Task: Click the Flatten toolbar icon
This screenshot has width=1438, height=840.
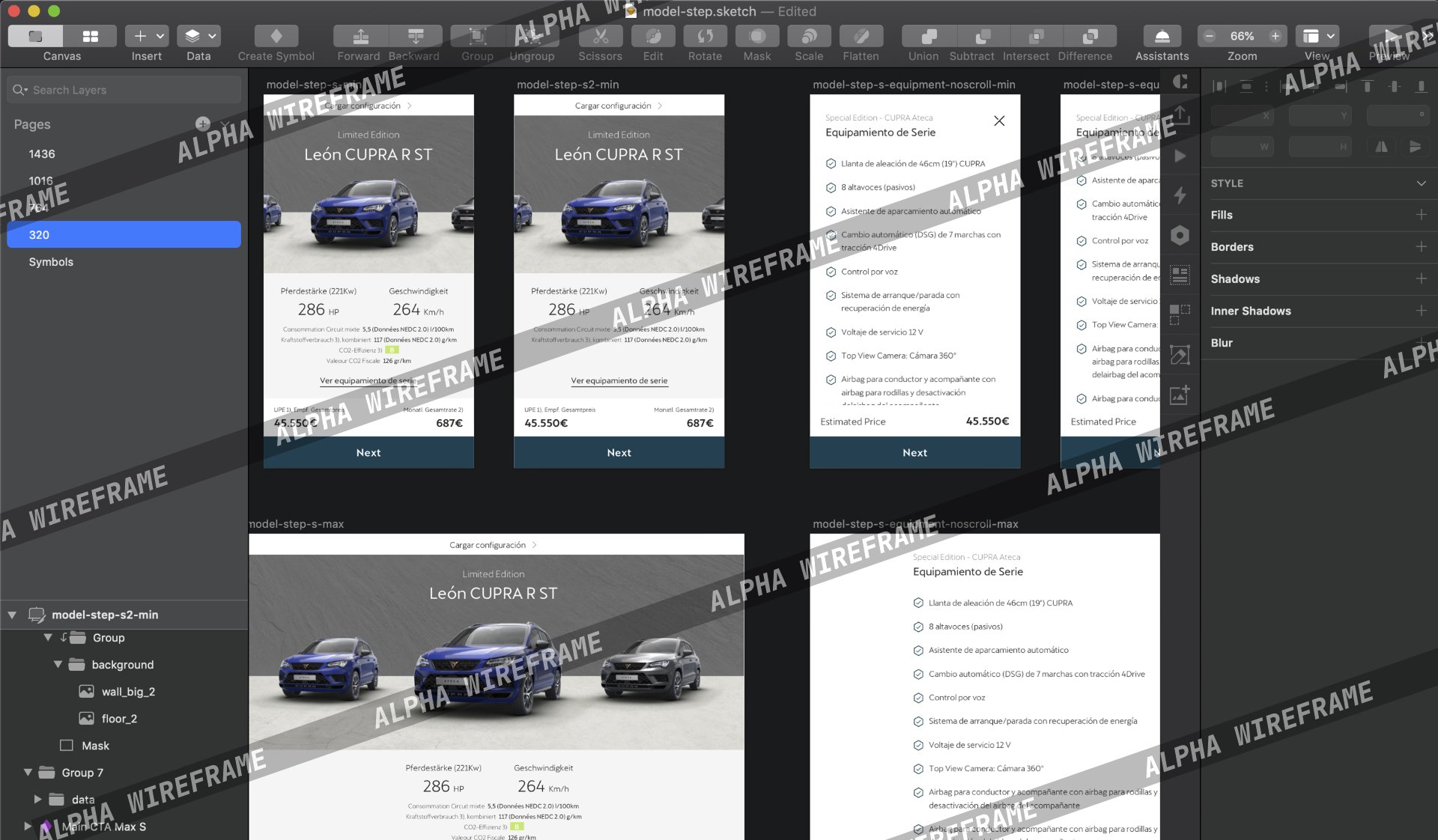Action: [861, 36]
